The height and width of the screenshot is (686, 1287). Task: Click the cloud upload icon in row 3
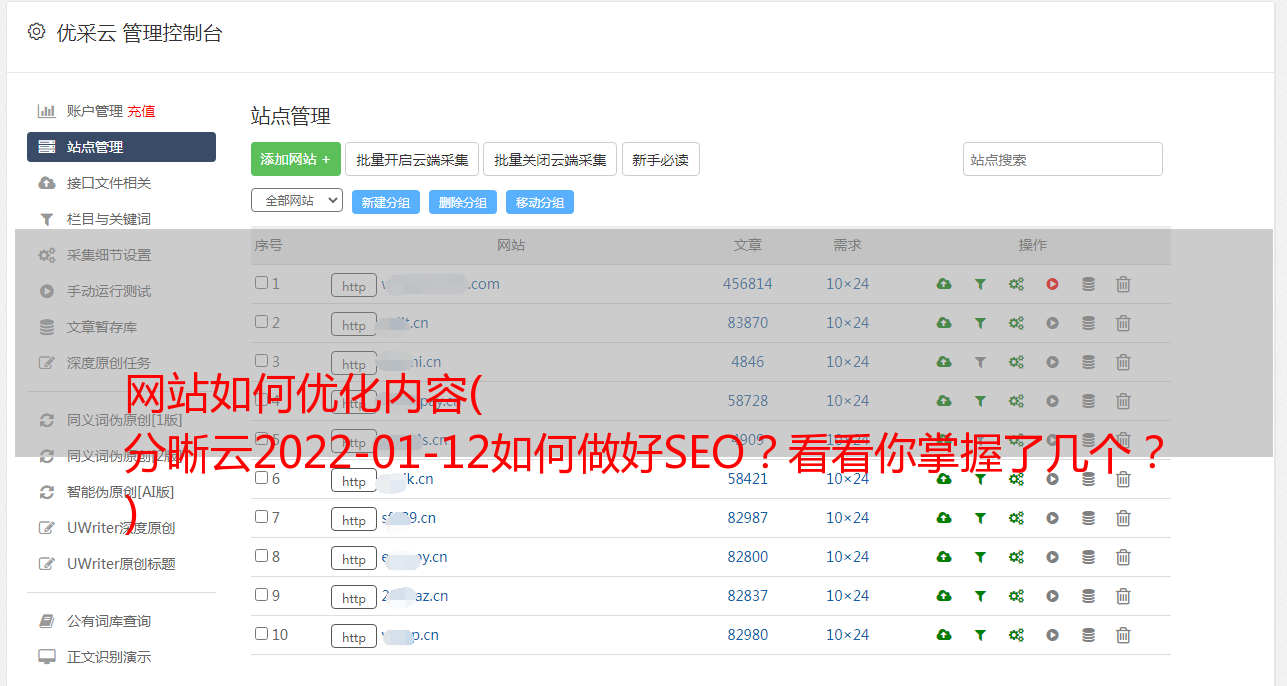click(x=944, y=362)
